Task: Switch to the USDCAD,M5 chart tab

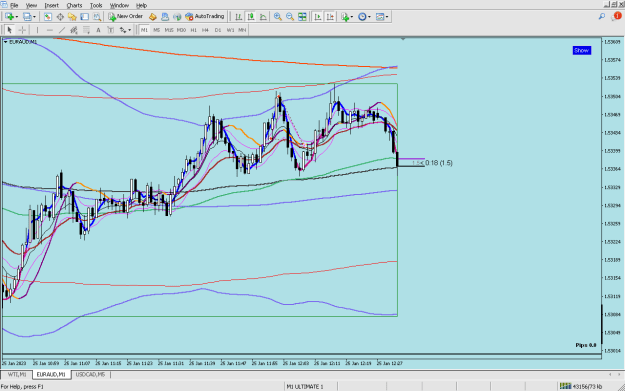Action: point(90,374)
